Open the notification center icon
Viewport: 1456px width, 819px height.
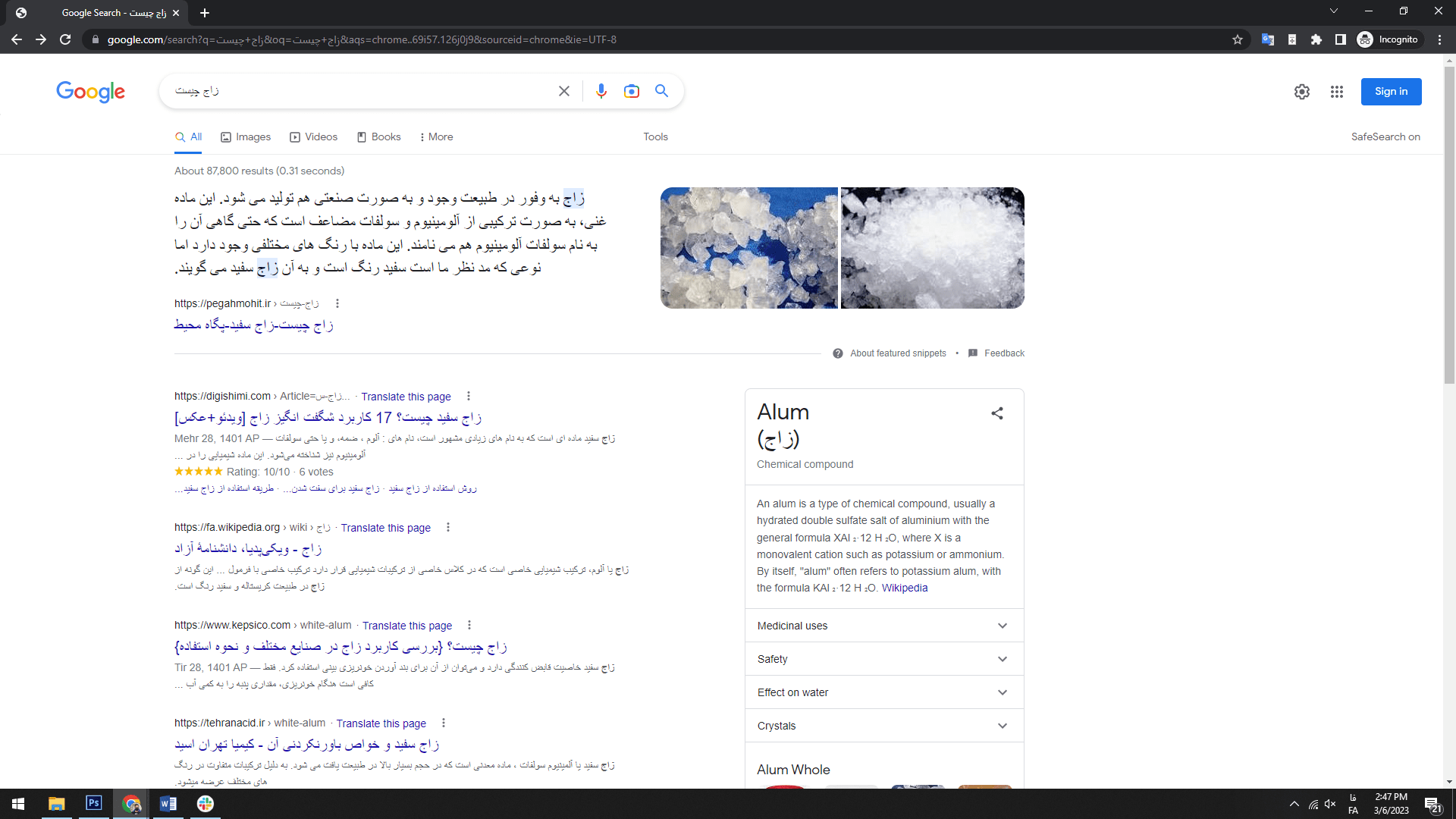click(1432, 805)
